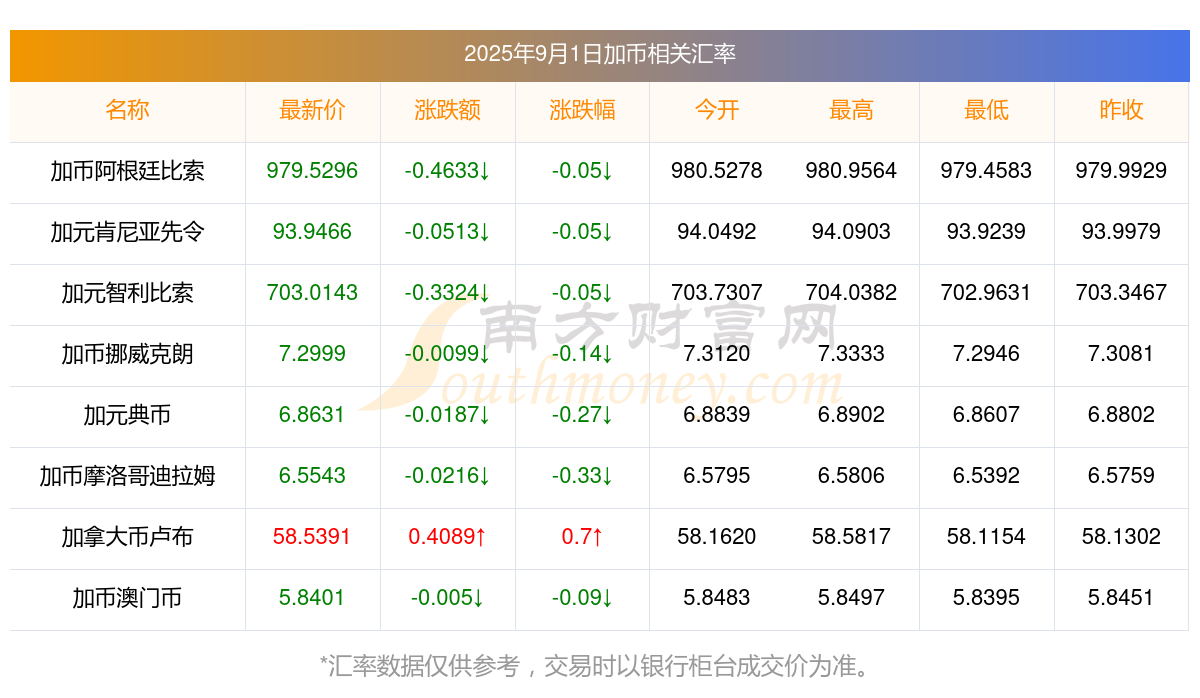Click highest price 94.0903
The height and width of the screenshot is (698, 1200).
(x=851, y=232)
